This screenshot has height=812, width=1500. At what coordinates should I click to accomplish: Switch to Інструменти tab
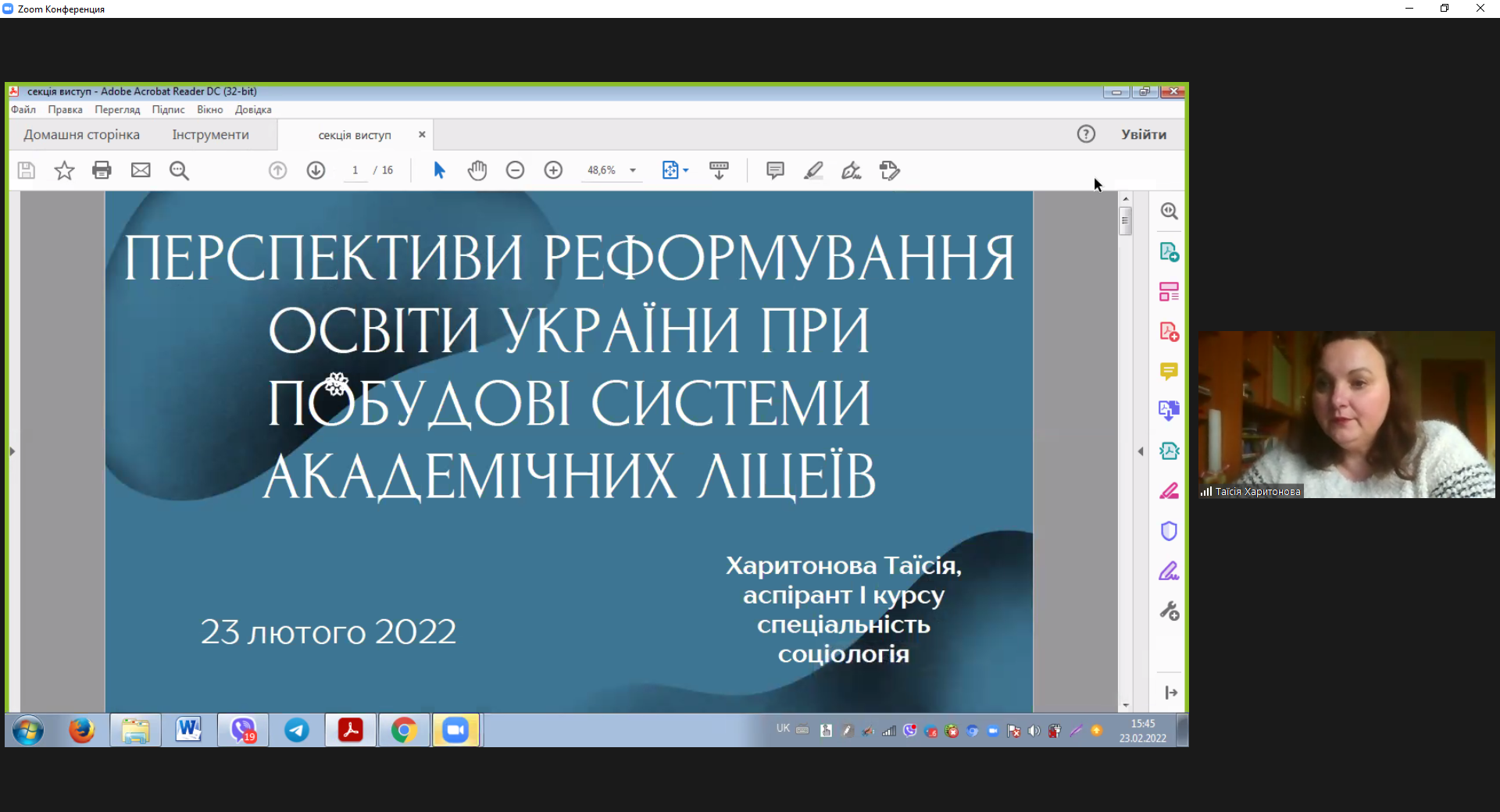click(210, 134)
